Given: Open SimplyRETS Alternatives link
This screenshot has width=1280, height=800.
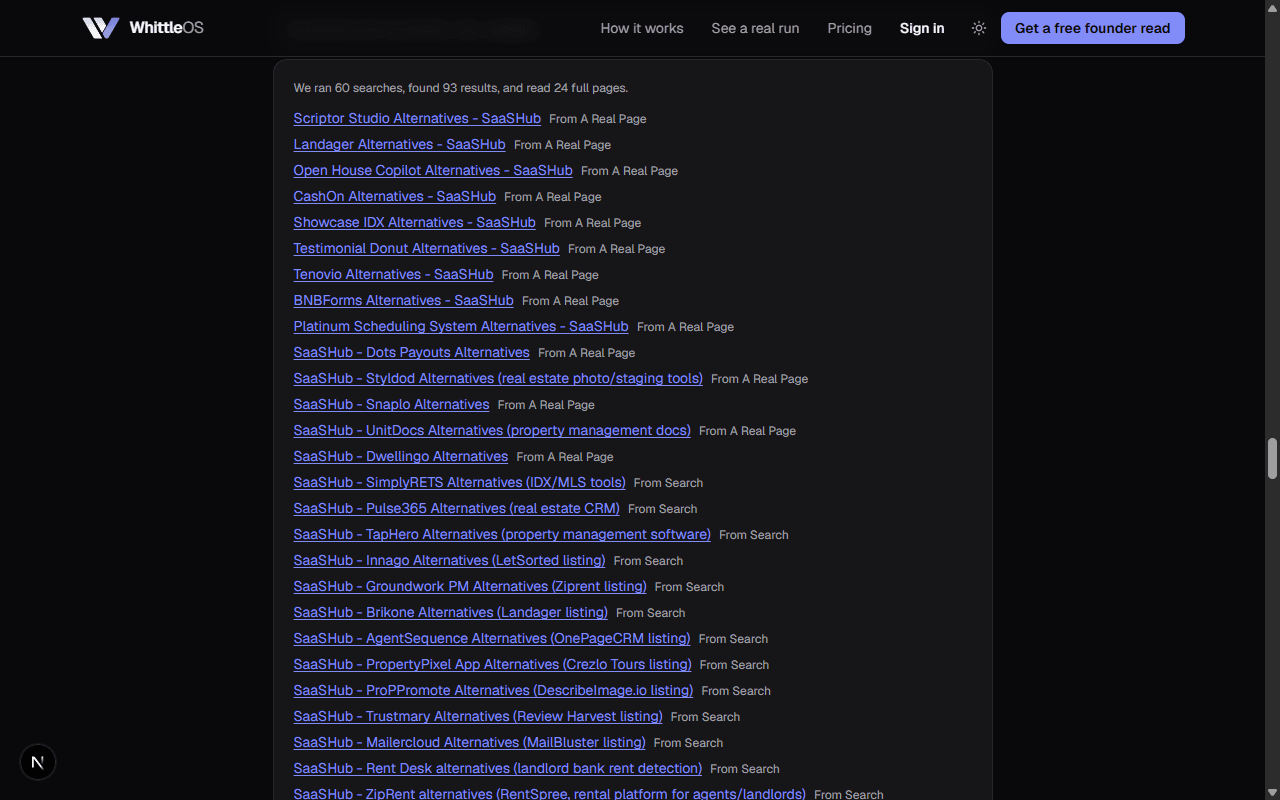Looking at the screenshot, I should pyautogui.click(x=459, y=482).
